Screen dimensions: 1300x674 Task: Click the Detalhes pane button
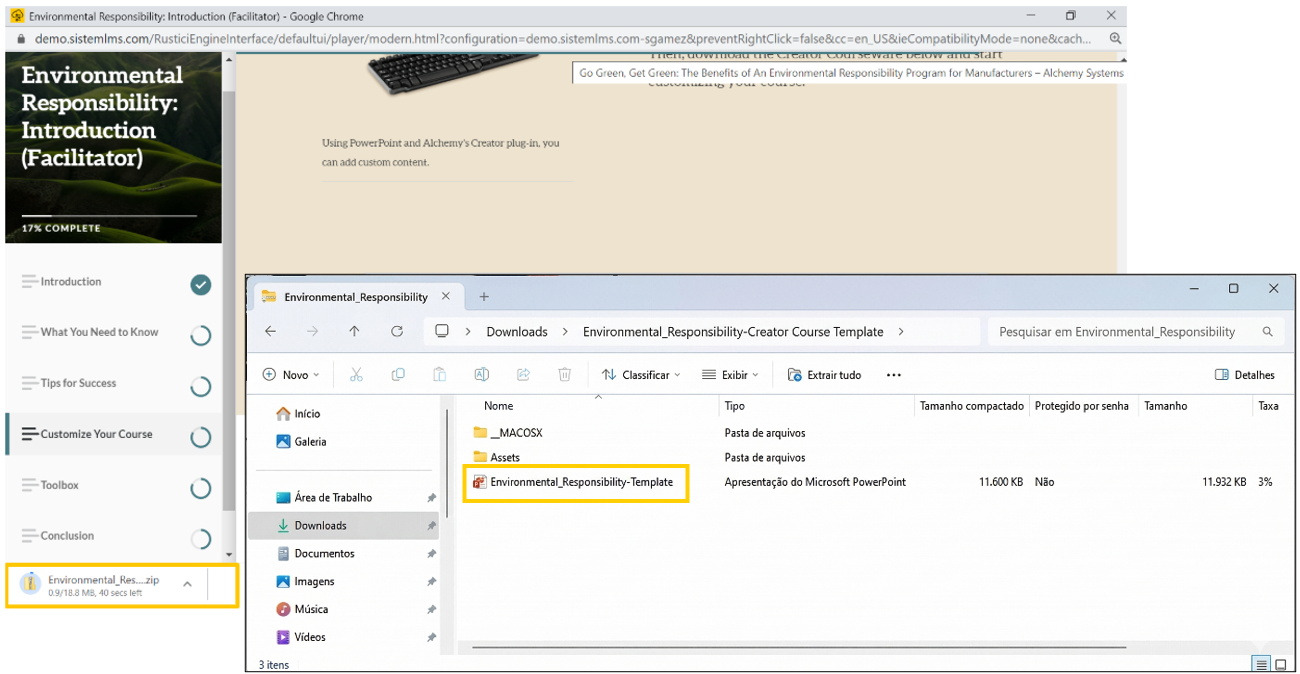(x=1244, y=375)
